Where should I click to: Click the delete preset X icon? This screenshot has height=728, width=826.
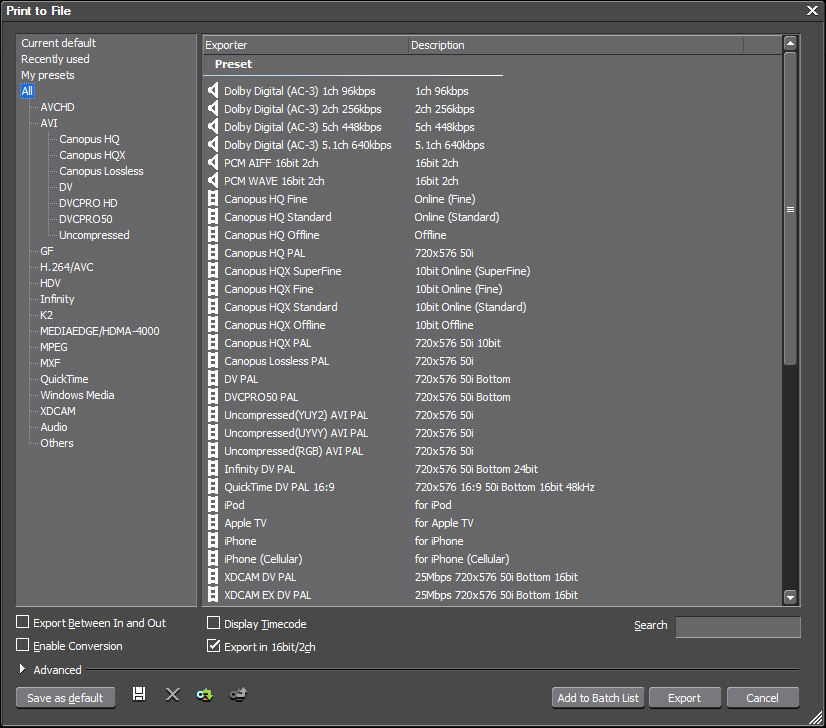click(172, 694)
